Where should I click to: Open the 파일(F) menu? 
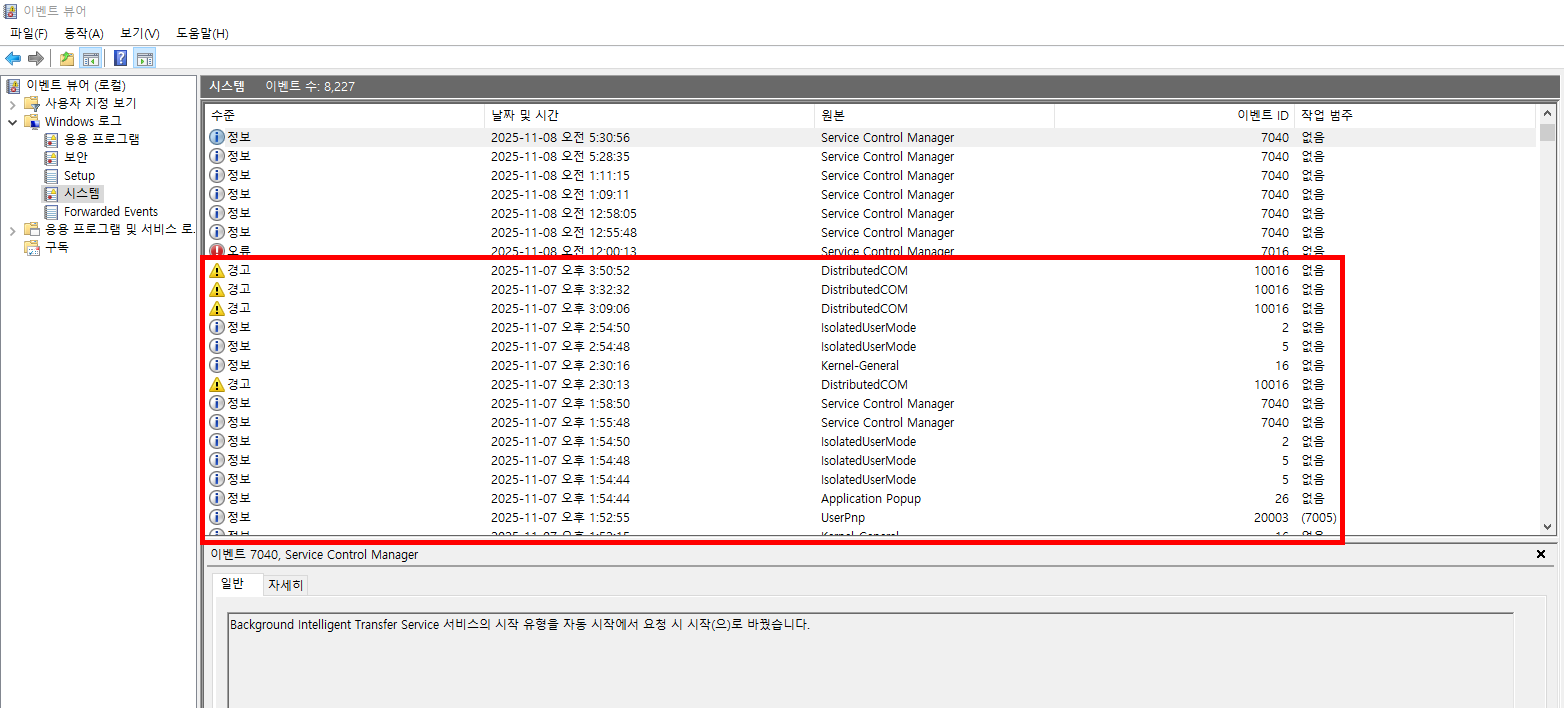click(28, 33)
